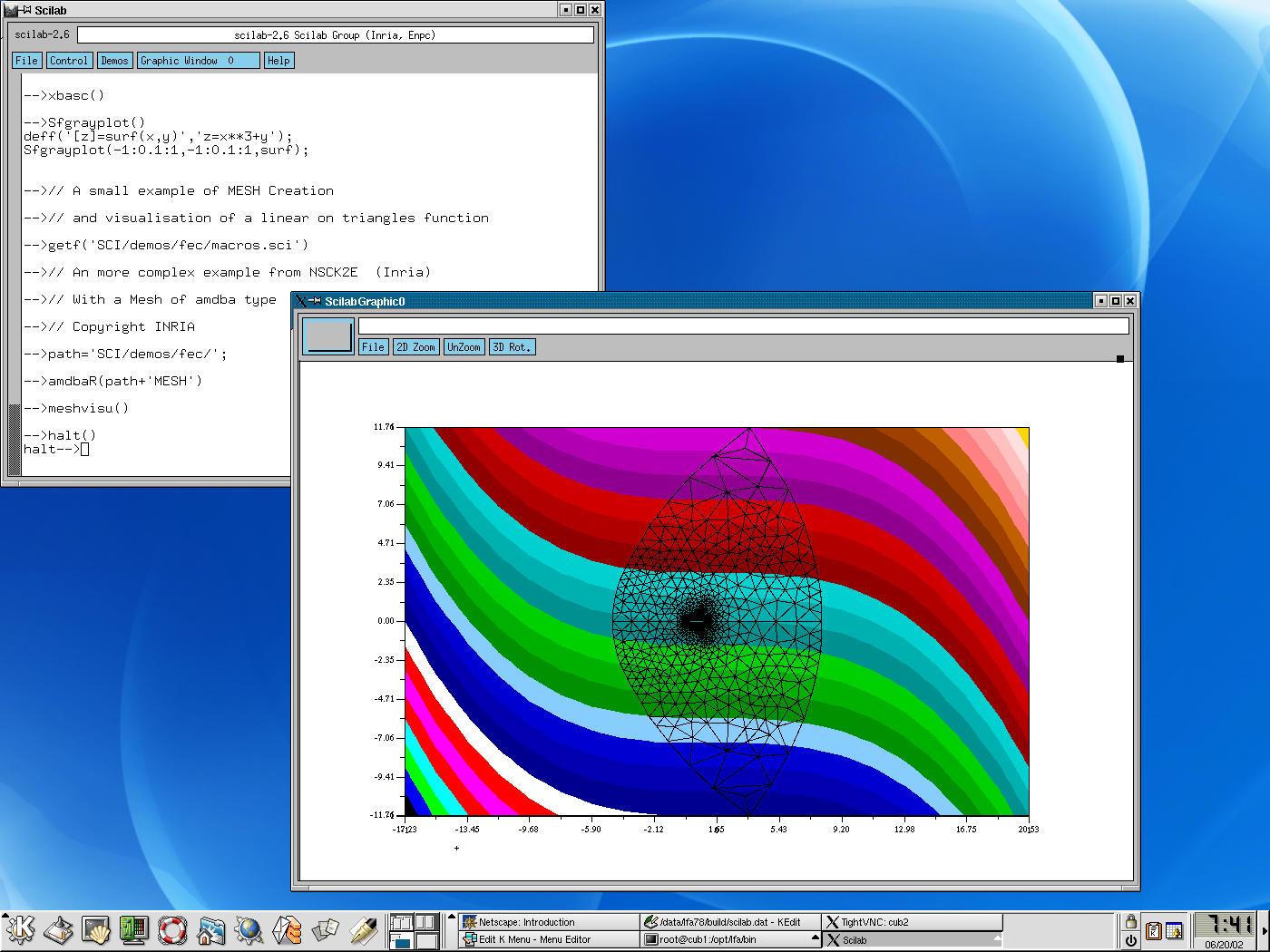Click the -13.45 x-axis label
1270x952 pixels.
pos(466,829)
